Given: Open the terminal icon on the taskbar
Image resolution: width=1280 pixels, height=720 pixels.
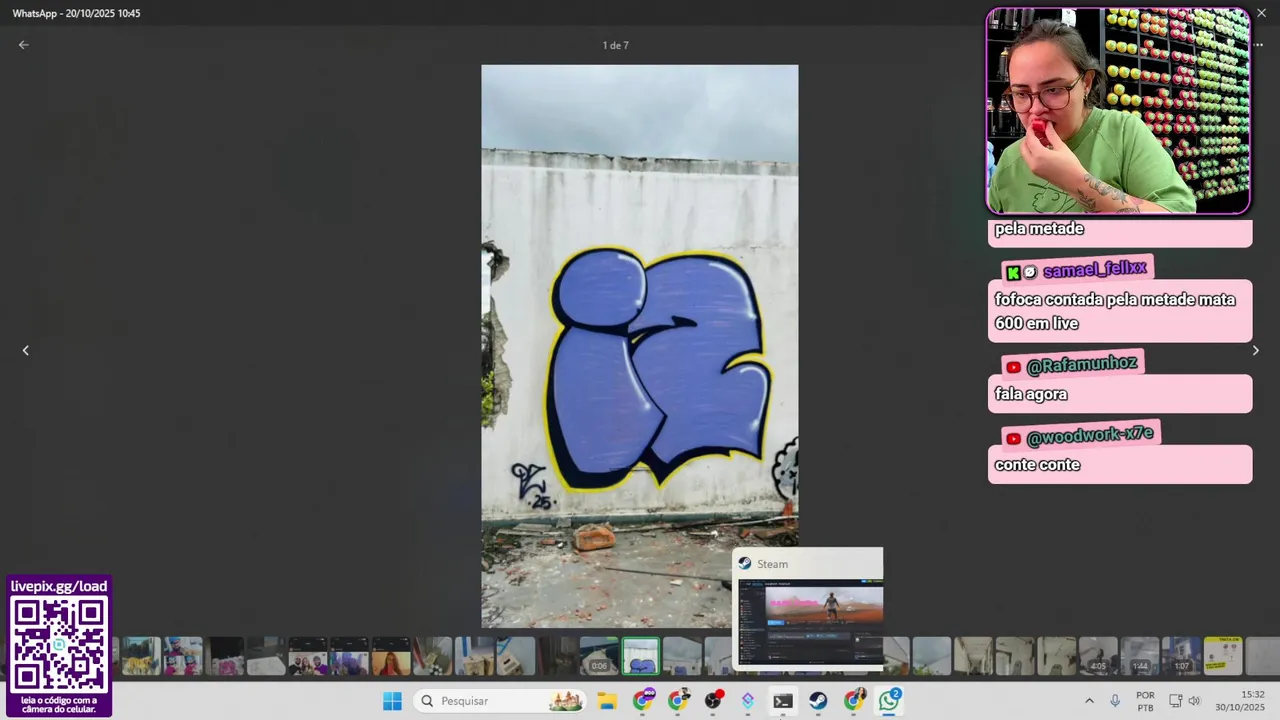Looking at the screenshot, I should [x=783, y=701].
